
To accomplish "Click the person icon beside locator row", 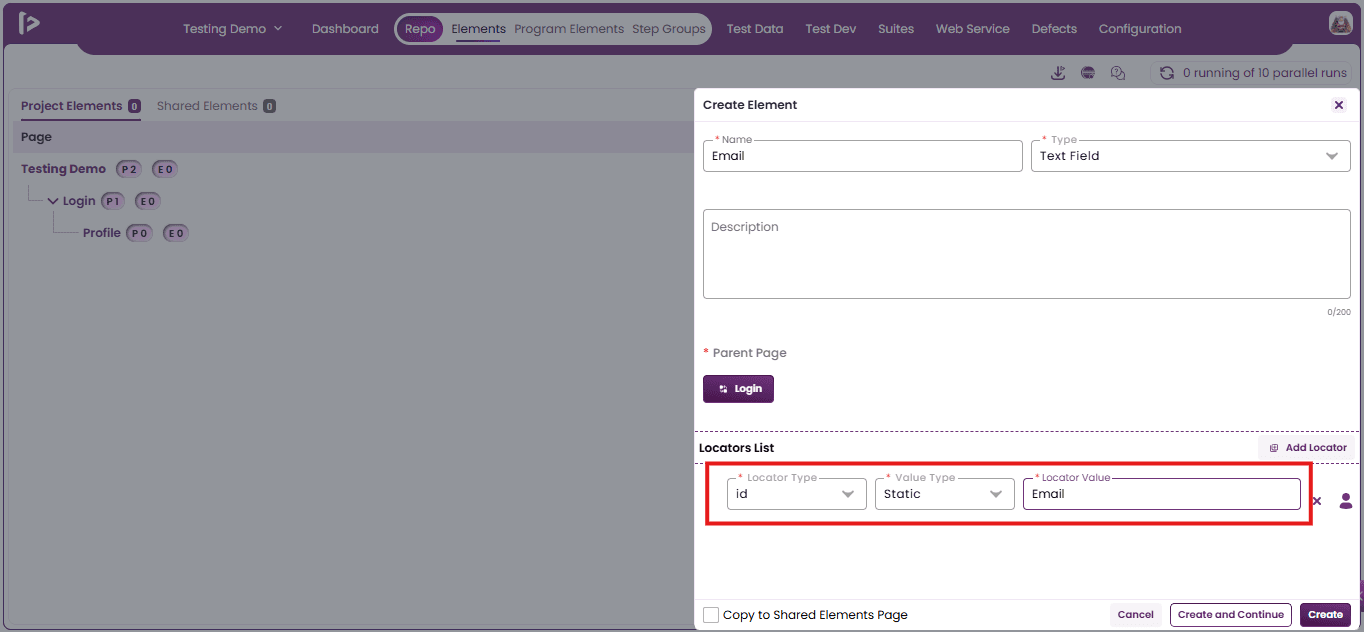I will point(1346,501).
